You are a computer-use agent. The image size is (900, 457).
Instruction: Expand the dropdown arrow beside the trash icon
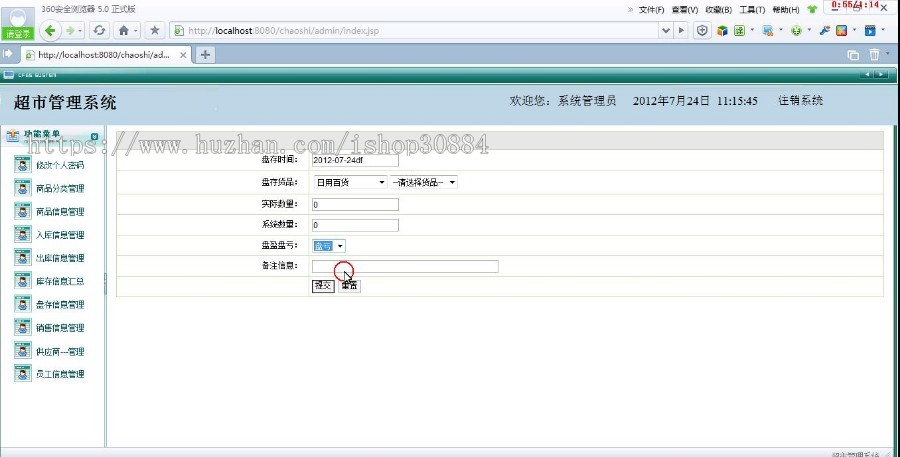[x=887, y=53]
